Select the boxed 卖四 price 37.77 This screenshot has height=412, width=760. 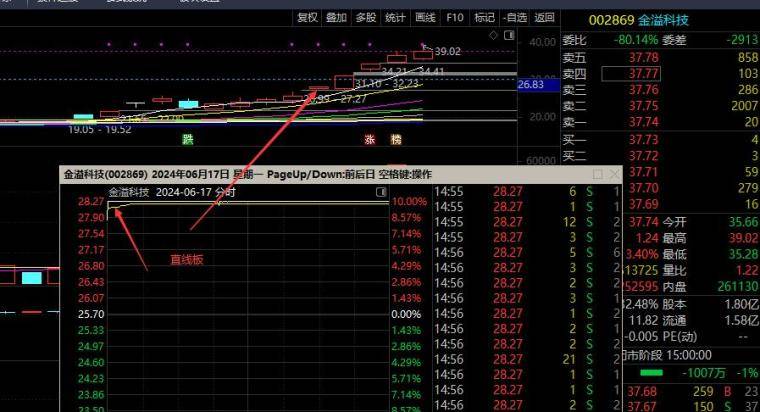[631, 74]
